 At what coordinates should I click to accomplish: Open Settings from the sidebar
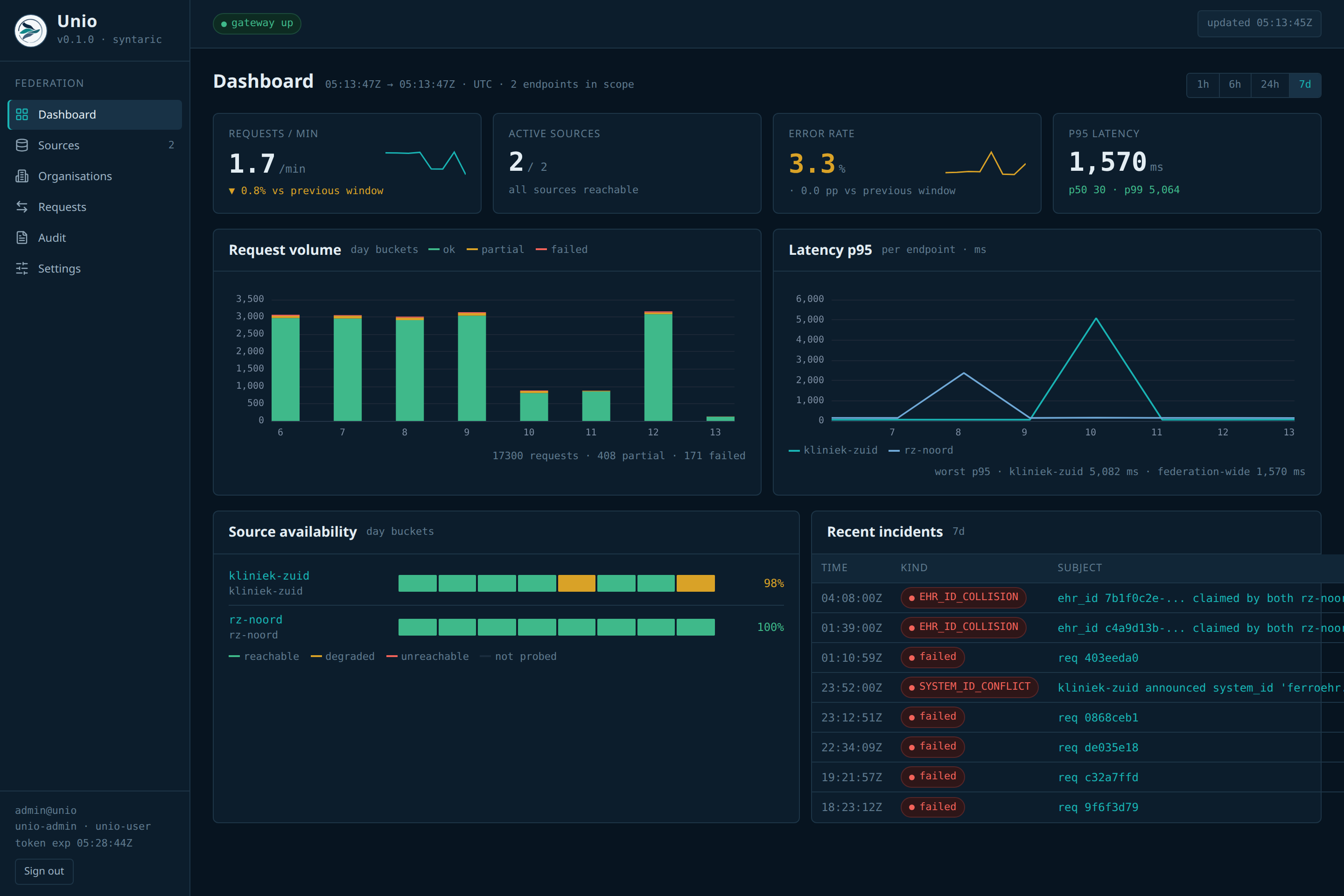pyautogui.click(x=95, y=269)
